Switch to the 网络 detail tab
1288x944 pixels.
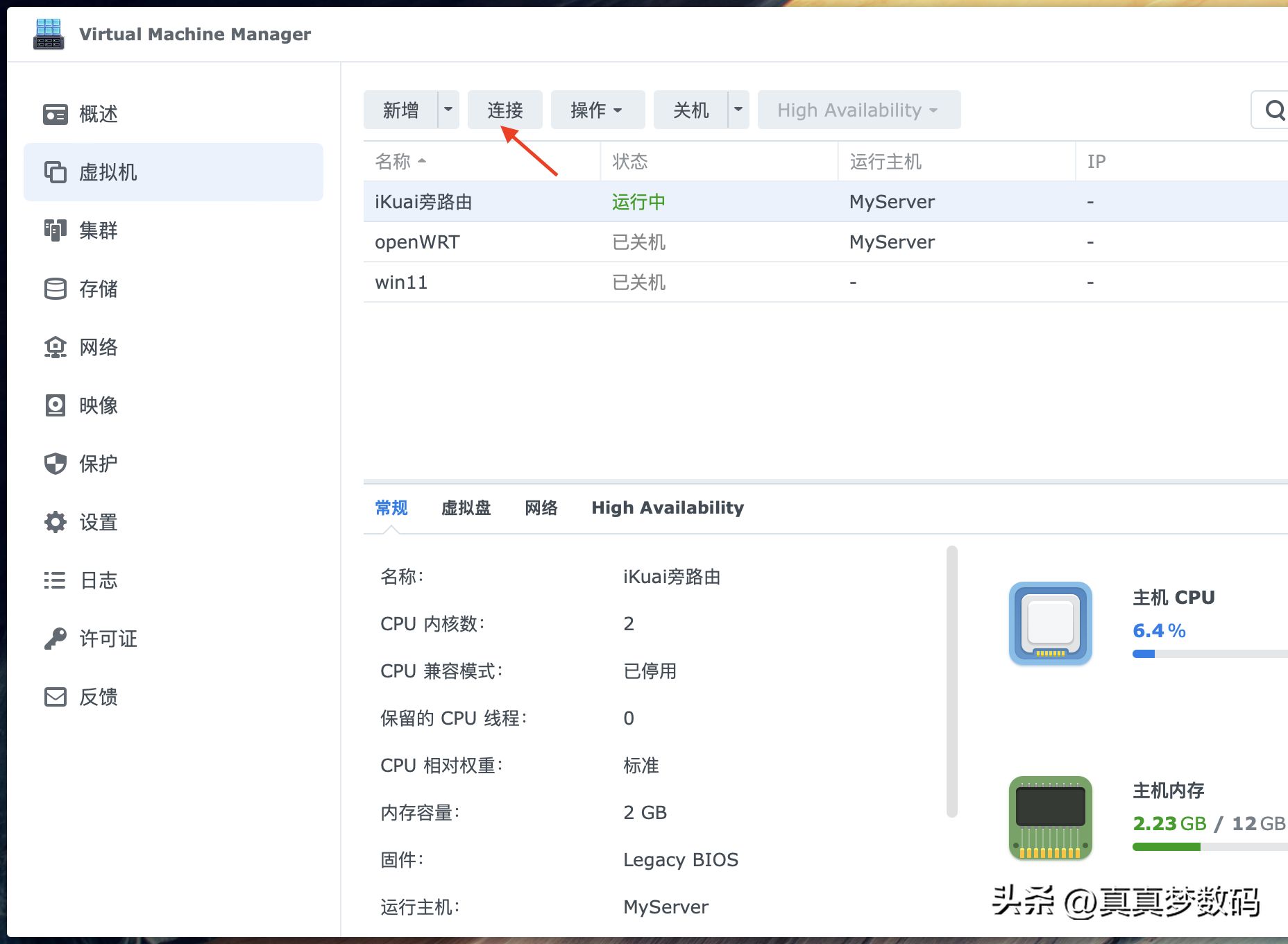(x=541, y=507)
